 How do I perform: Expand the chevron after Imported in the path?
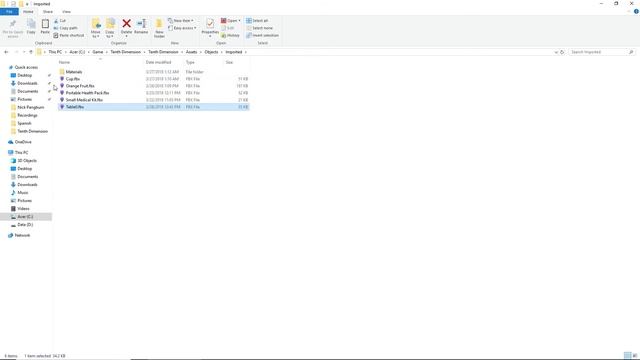(246, 52)
